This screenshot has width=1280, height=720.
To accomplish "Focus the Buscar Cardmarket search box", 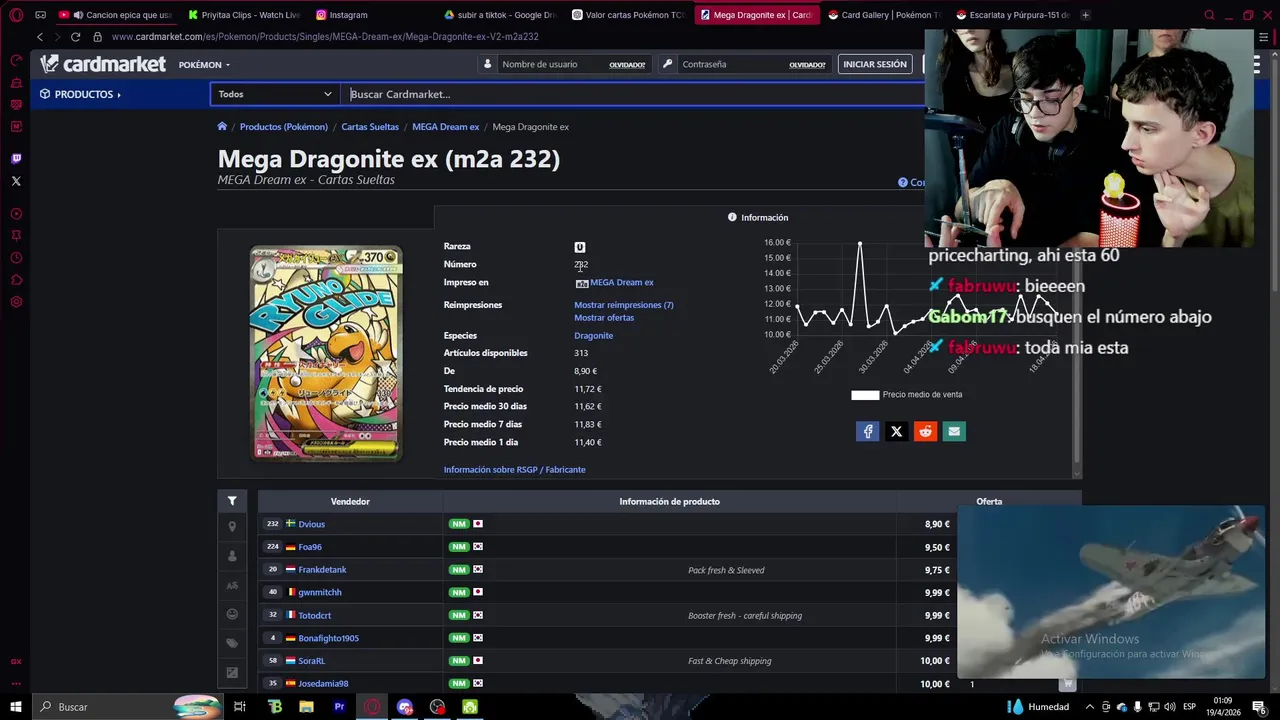I will click(x=635, y=94).
